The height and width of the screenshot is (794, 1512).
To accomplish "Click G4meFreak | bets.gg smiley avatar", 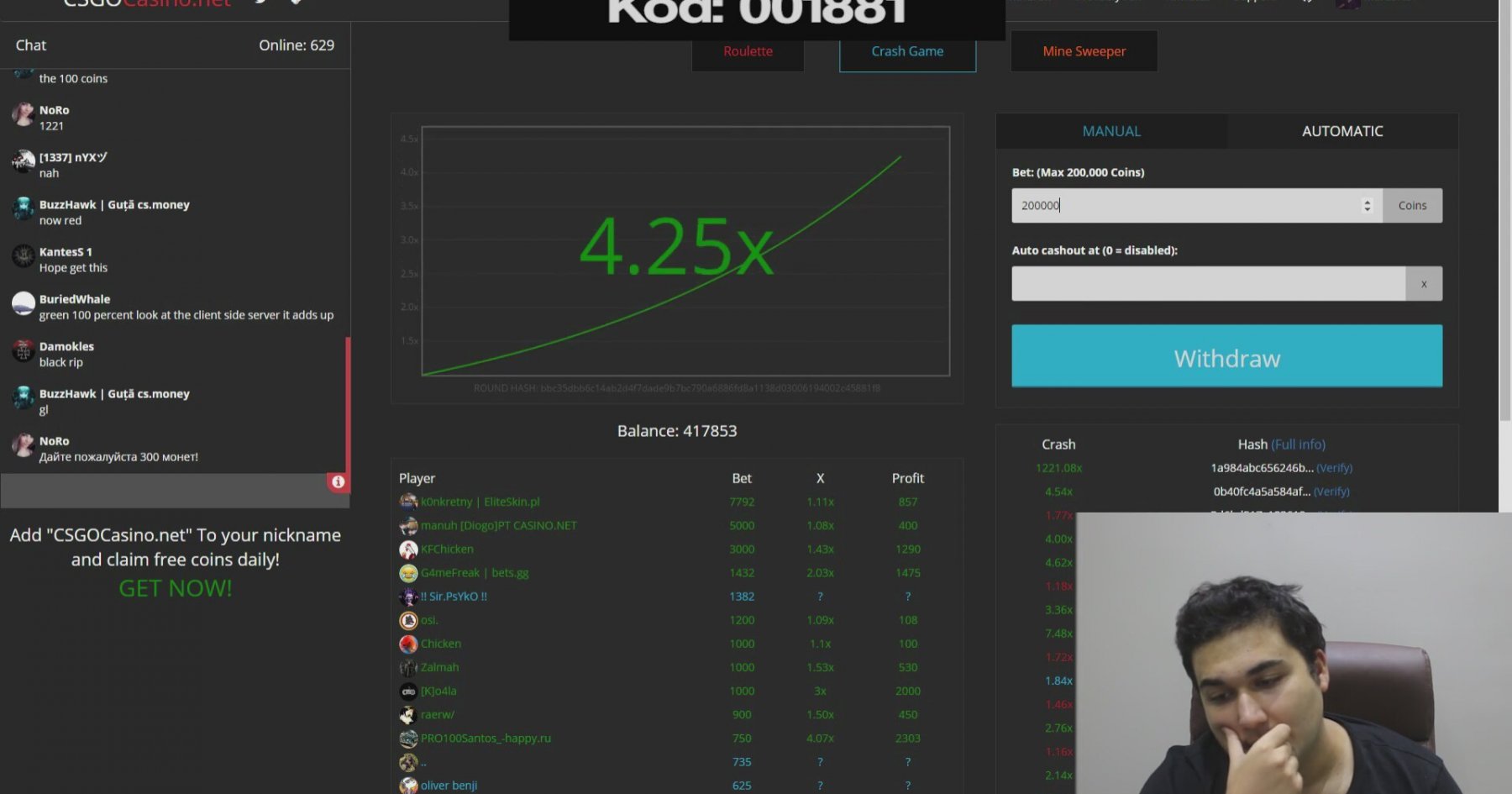I will point(408,573).
